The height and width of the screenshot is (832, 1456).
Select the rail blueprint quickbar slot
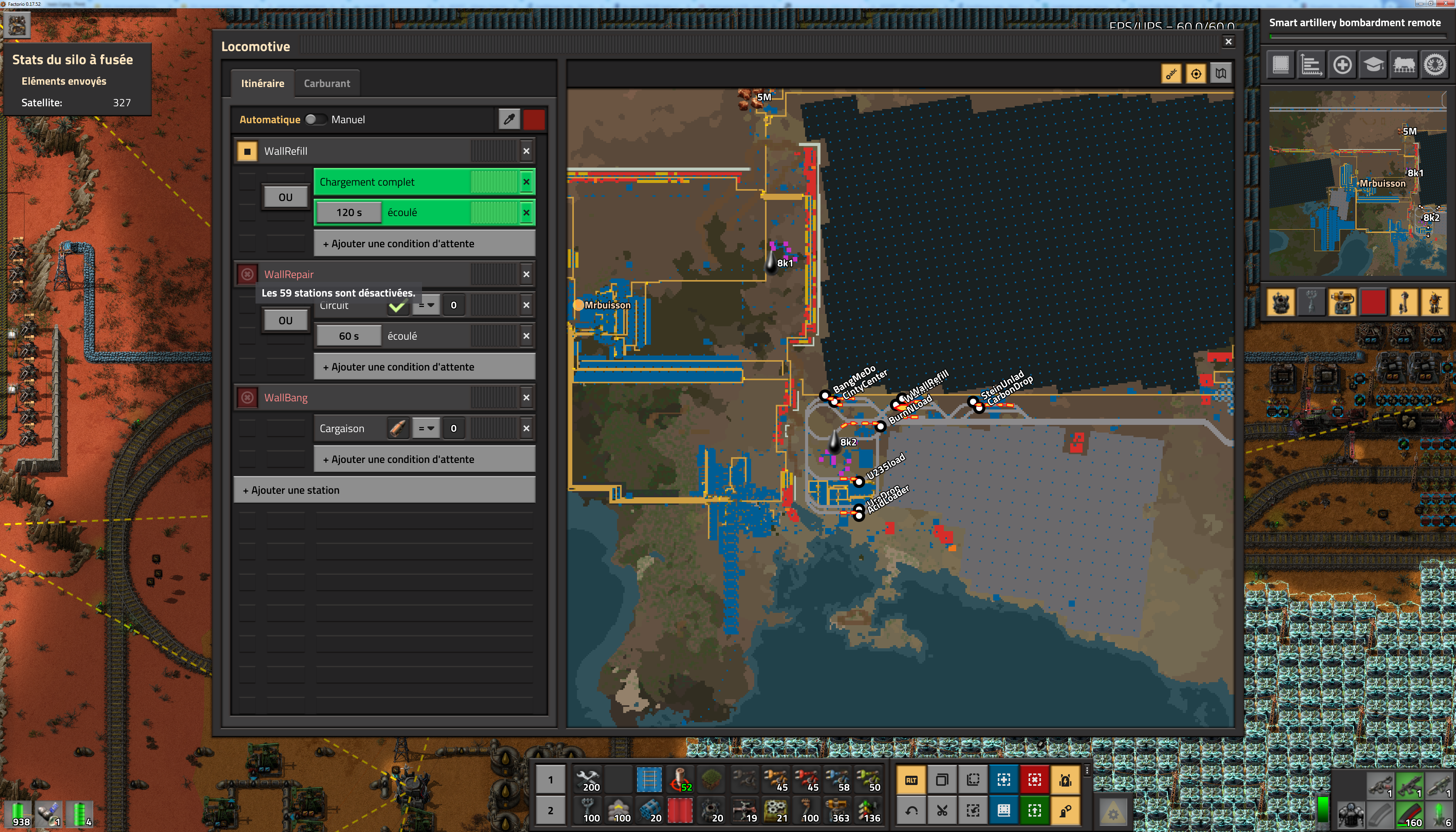649,780
